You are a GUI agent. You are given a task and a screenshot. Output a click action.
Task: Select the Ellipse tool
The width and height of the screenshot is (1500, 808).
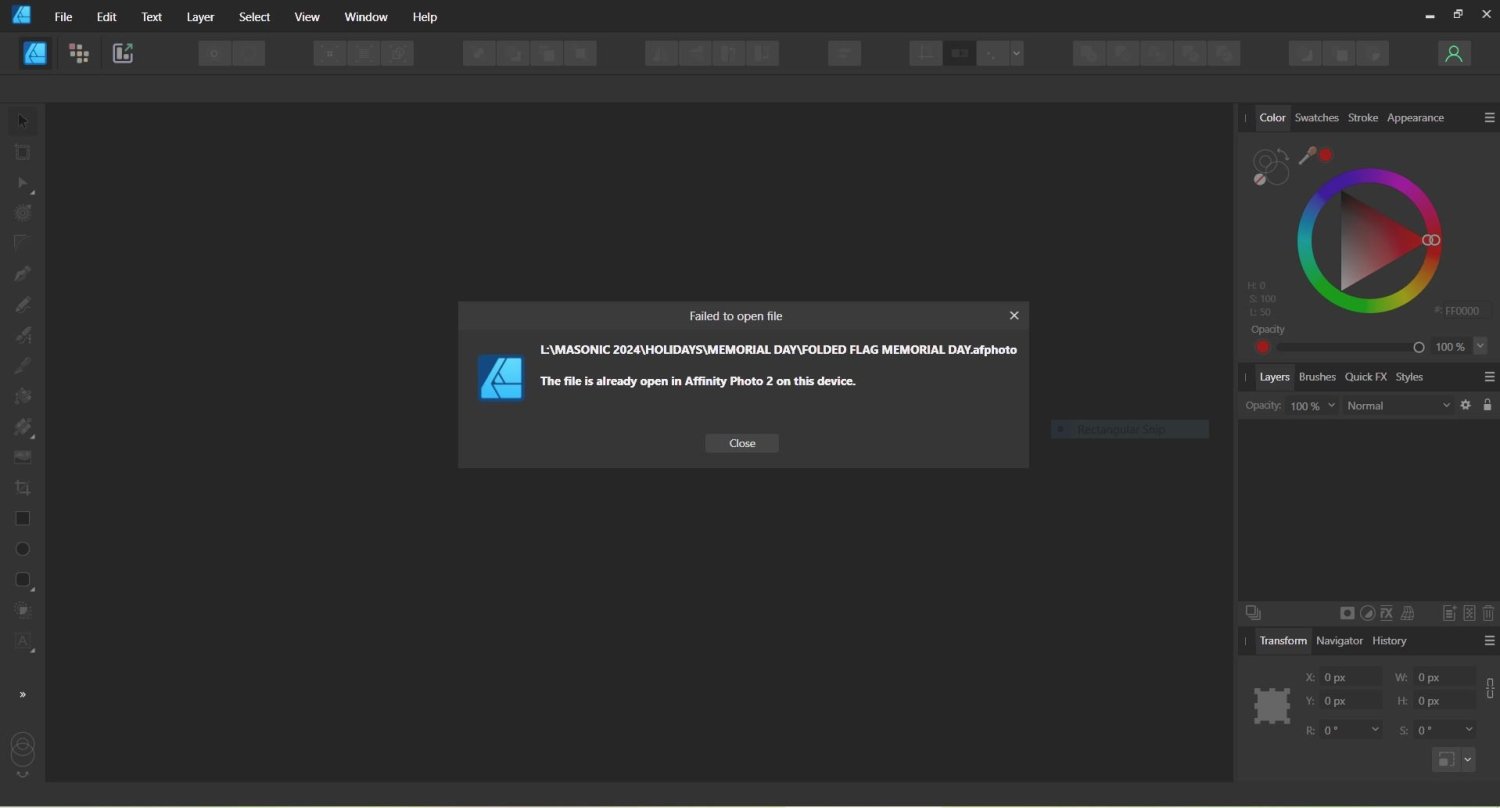tap(22, 548)
